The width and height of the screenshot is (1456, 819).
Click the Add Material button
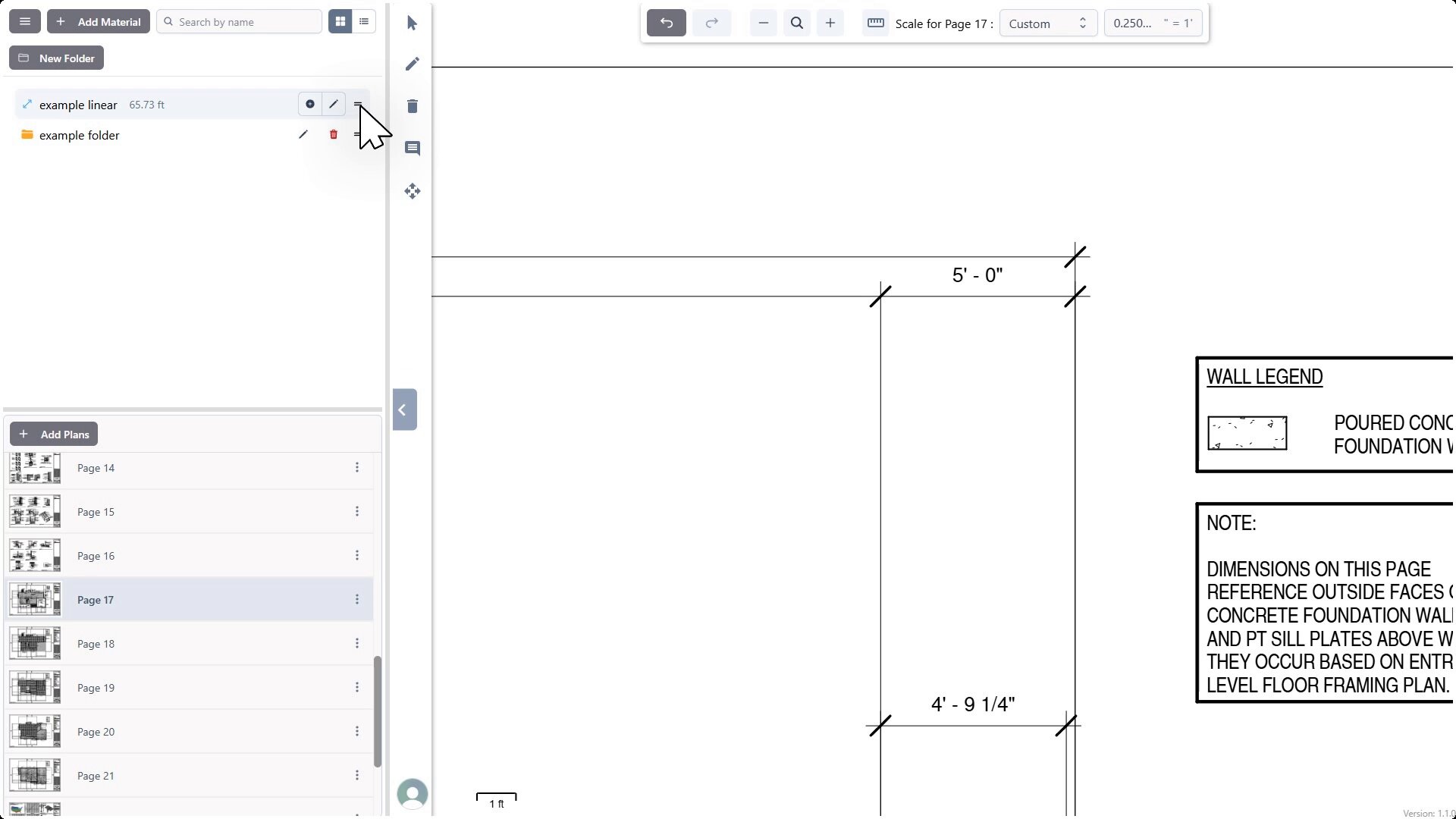pyautogui.click(x=99, y=22)
